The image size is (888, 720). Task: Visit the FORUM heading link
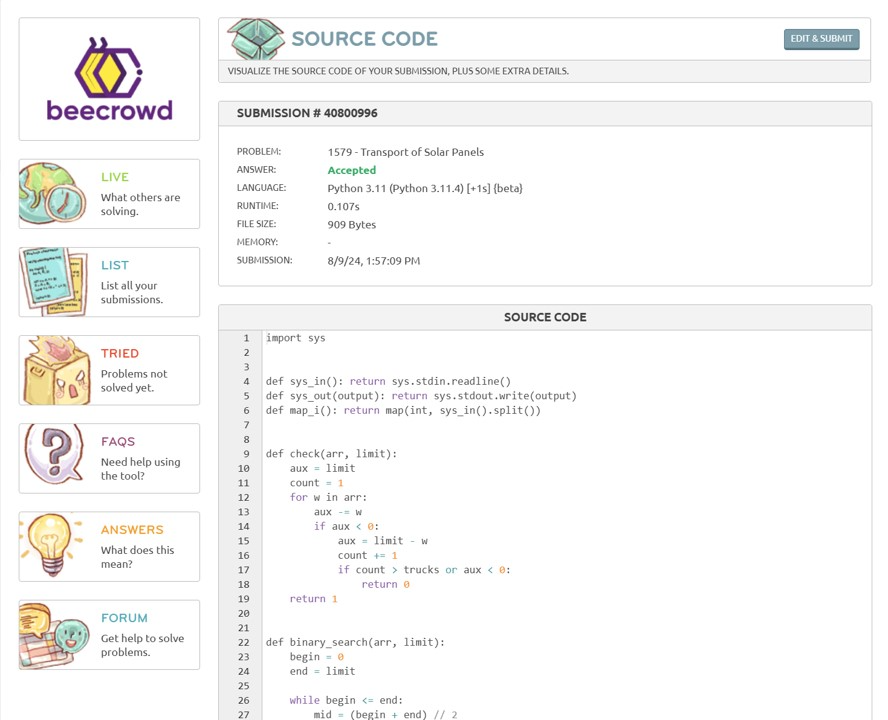point(124,618)
